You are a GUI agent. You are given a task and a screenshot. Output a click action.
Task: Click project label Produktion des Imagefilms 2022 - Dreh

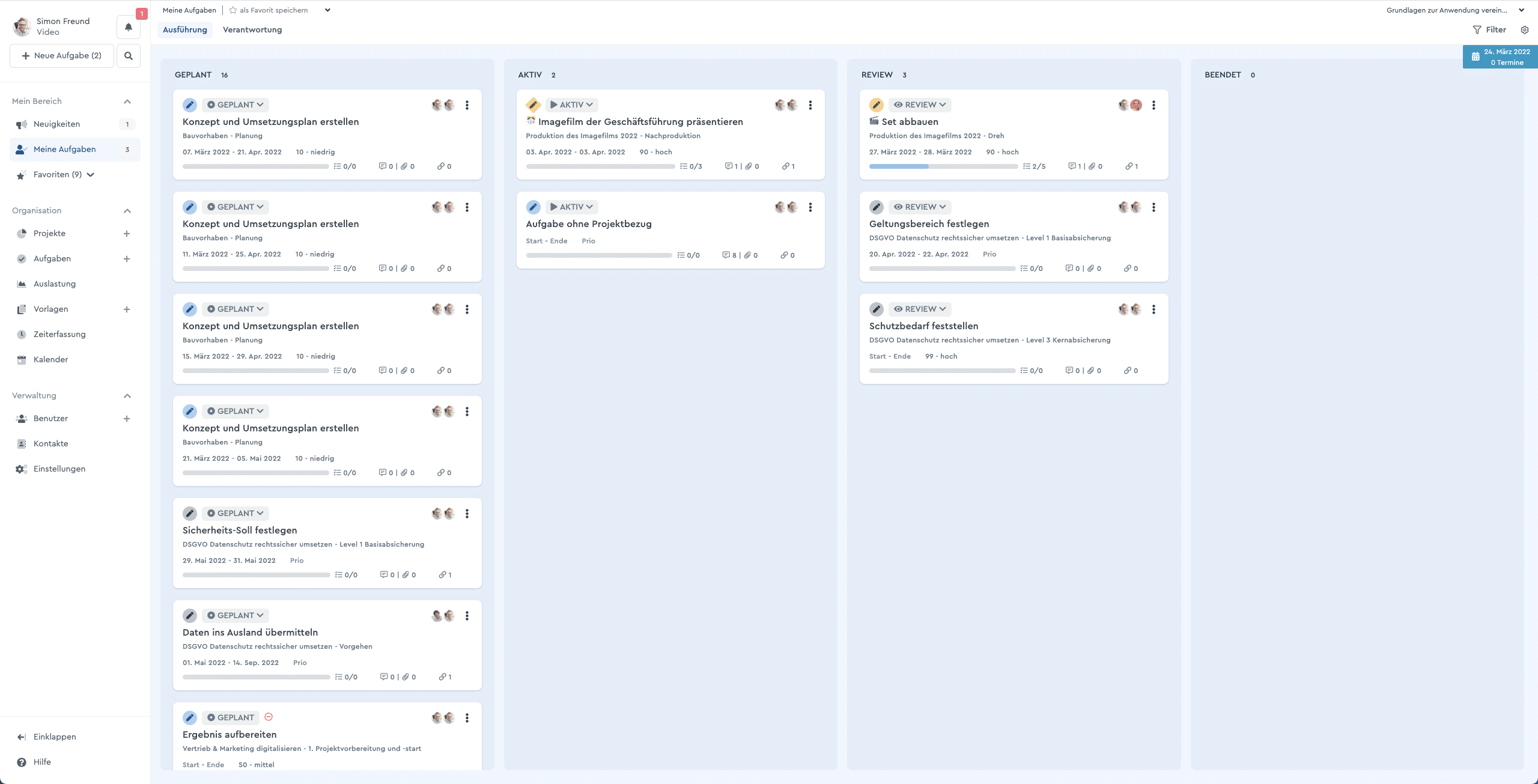(936, 136)
